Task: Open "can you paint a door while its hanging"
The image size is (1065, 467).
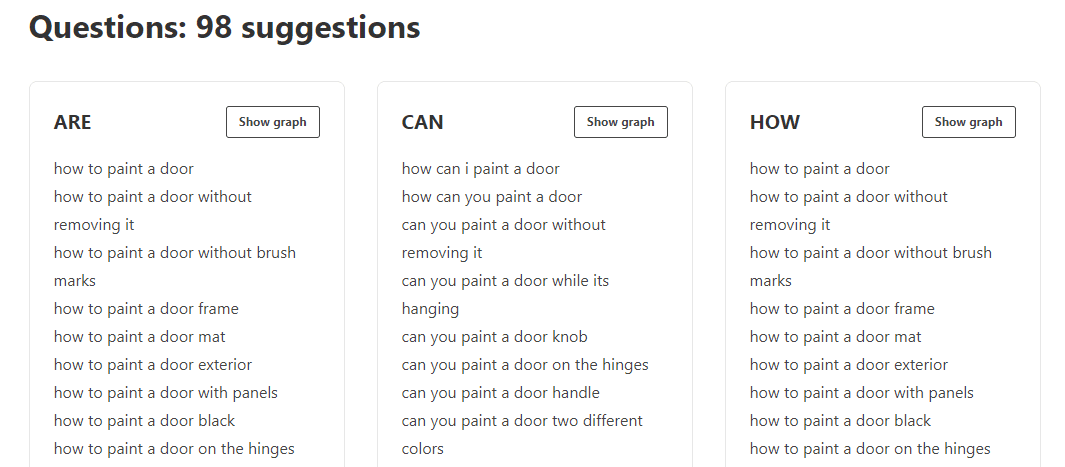Action: [x=505, y=281]
